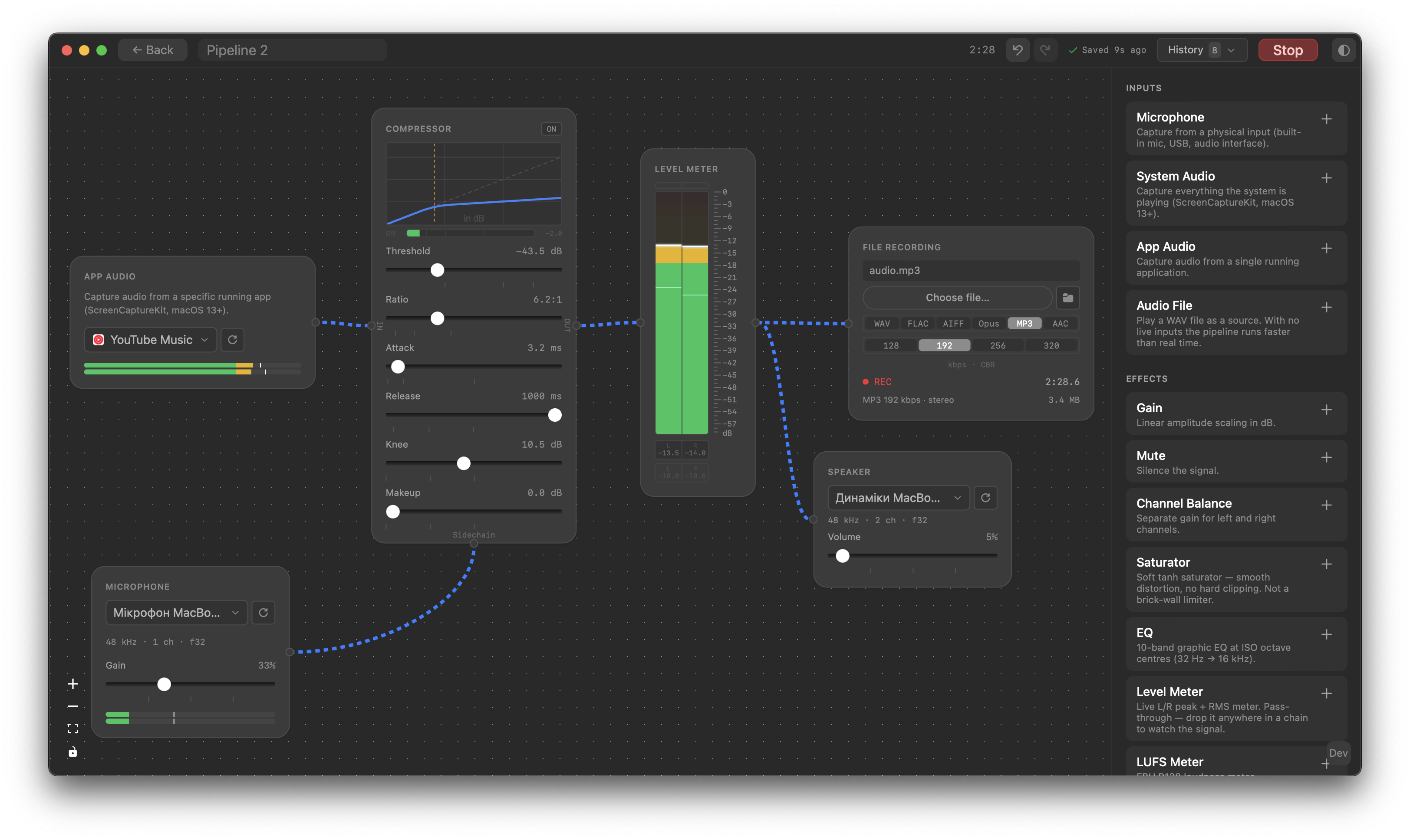This screenshot has height=840, width=1410.
Task: Zoom in the canvas with plus
Action: tap(73, 684)
